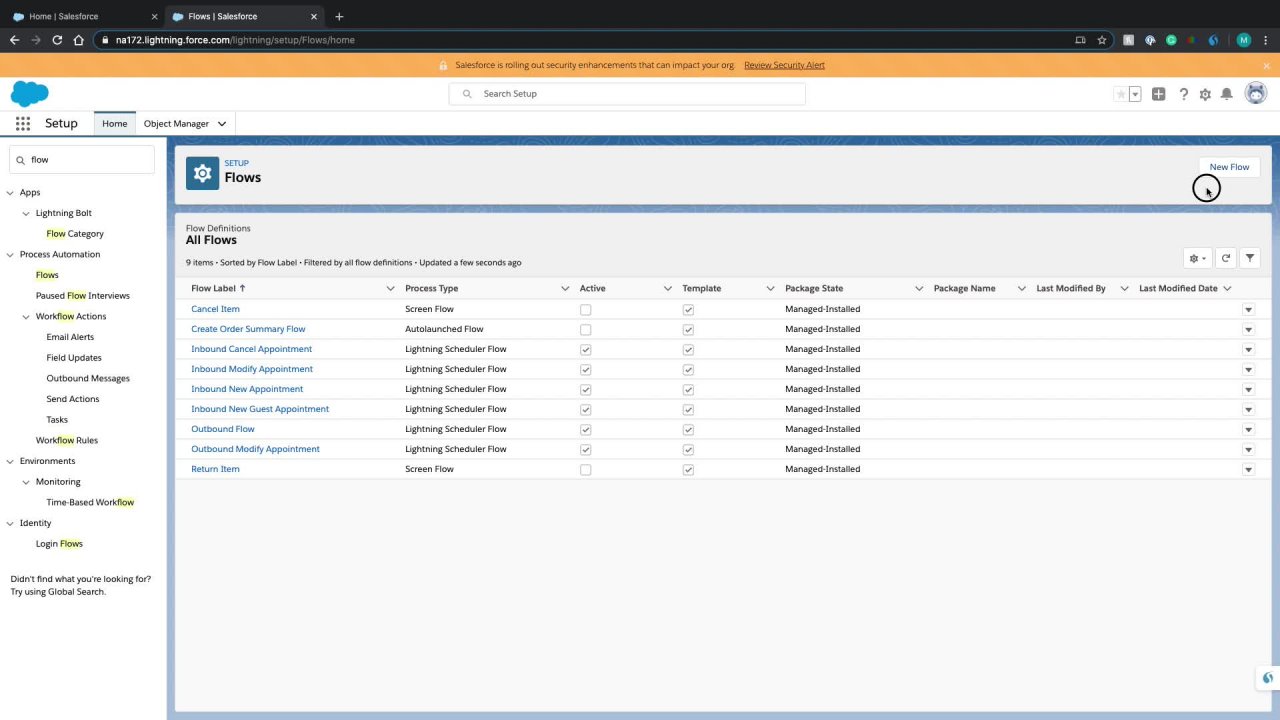Click the Flows setup gear tile icon
Image resolution: width=1280 pixels, height=720 pixels.
click(x=202, y=173)
